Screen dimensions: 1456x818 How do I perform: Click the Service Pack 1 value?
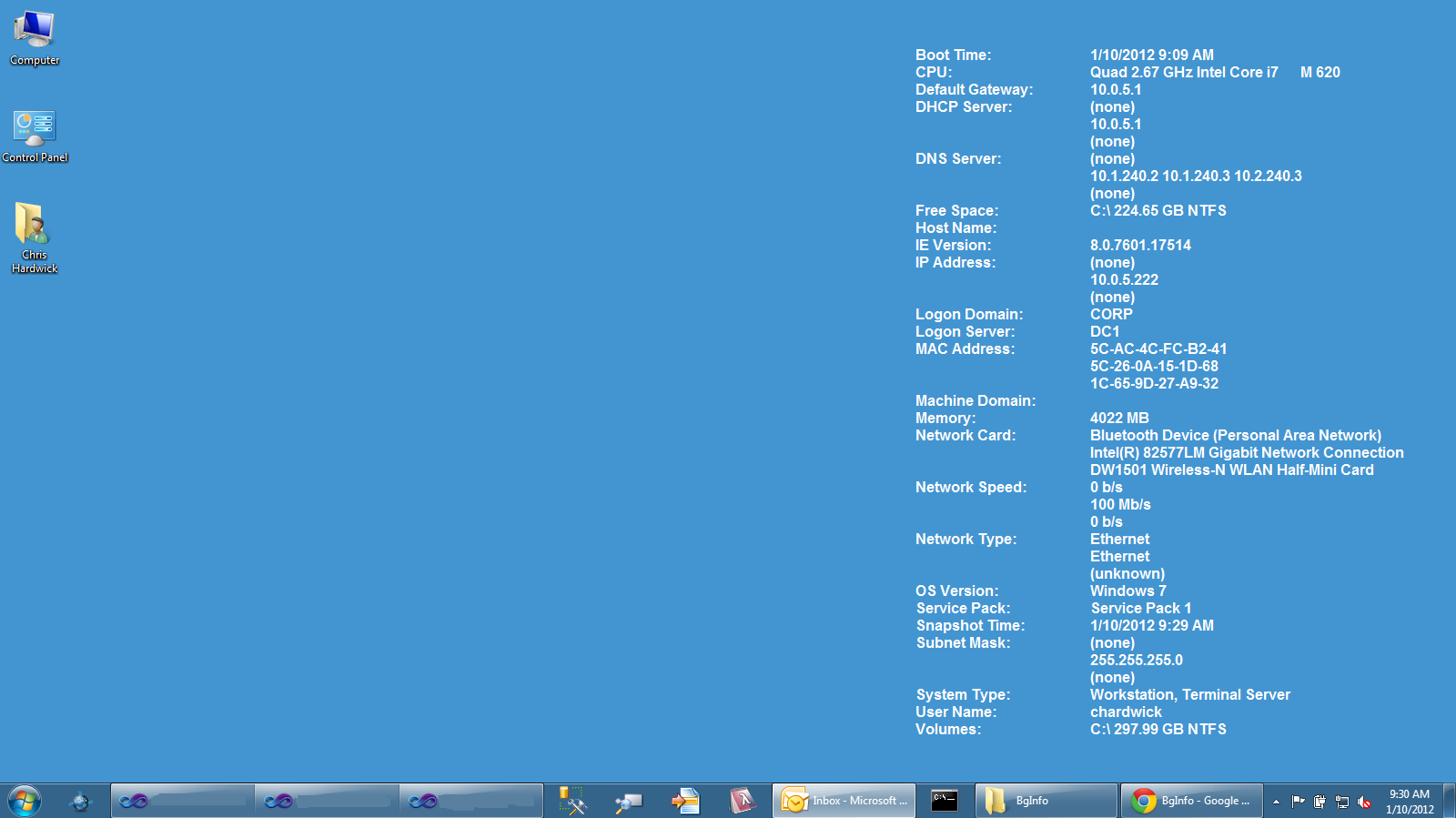(1141, 608)
